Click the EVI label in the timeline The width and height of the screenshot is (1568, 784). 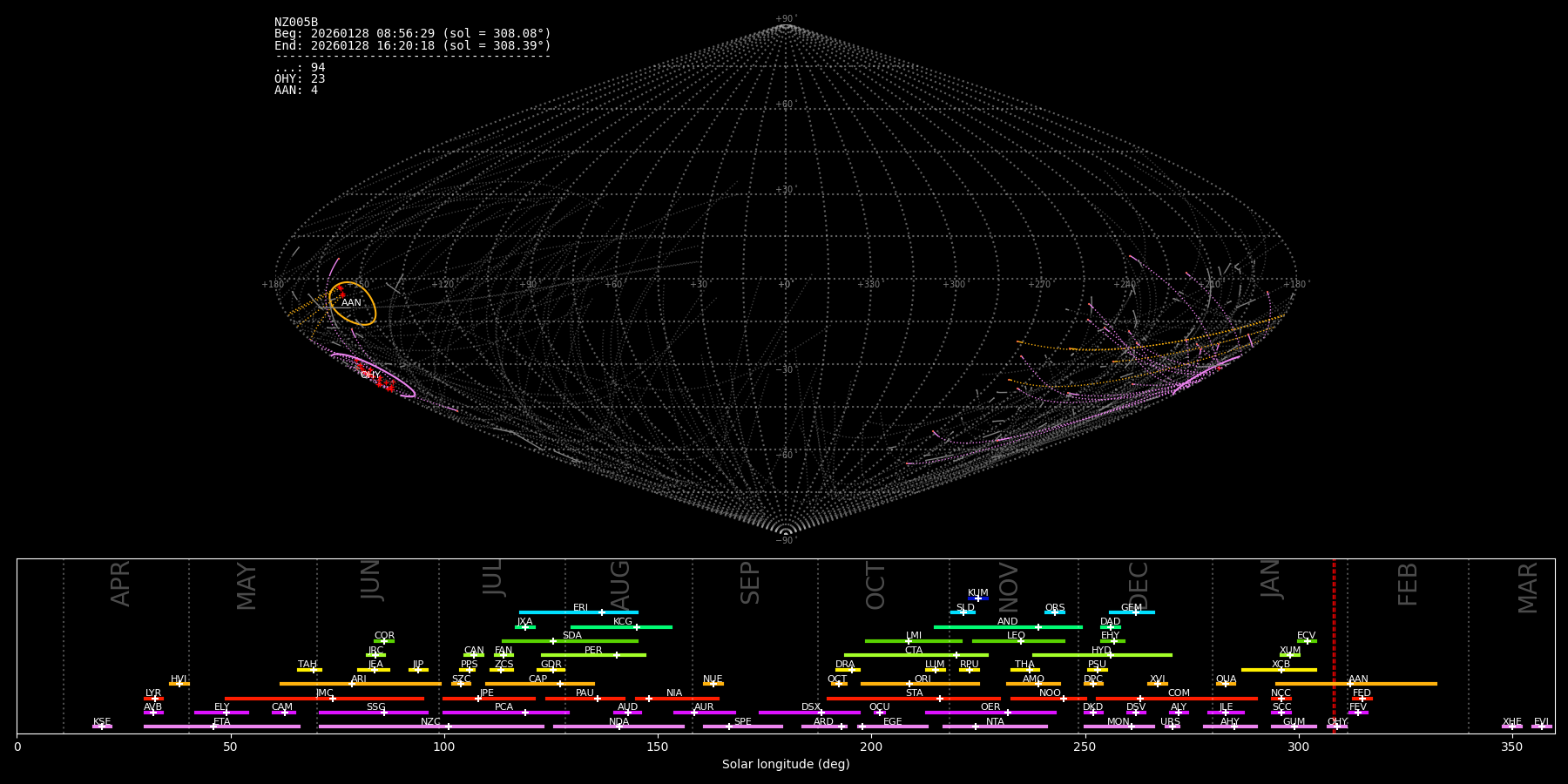[1541, 722]
